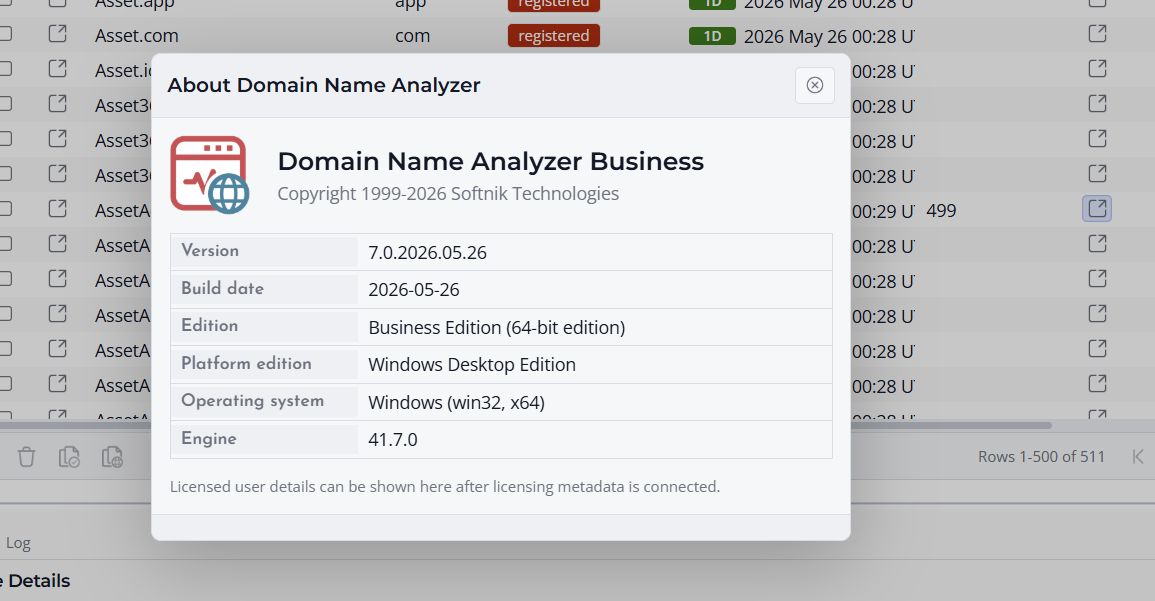Click the 'Engine' label cell
The width and height of the screenshot is (1155, 601).
[x=264, y=439]
